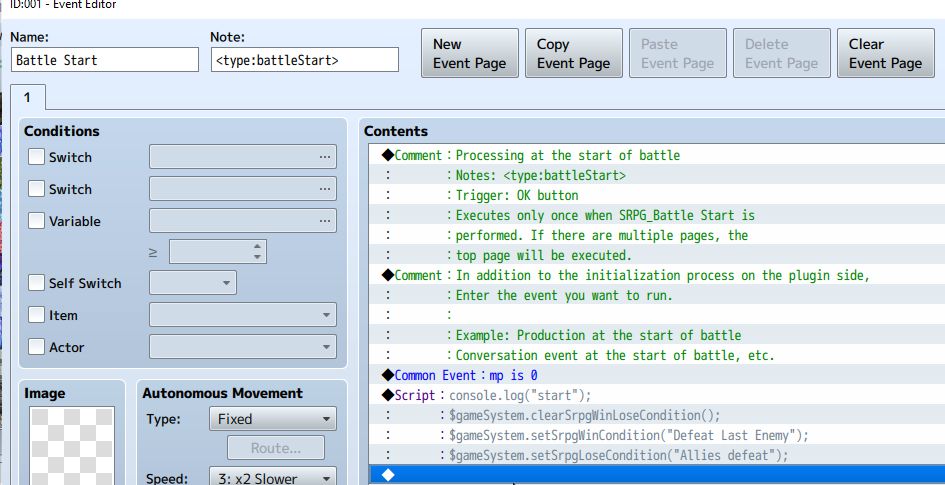The width and height of the screenshot is (945, 485).
Task: Enable the Variable condition checkbox
Action: pyautogui.click(x=36, y=221)
